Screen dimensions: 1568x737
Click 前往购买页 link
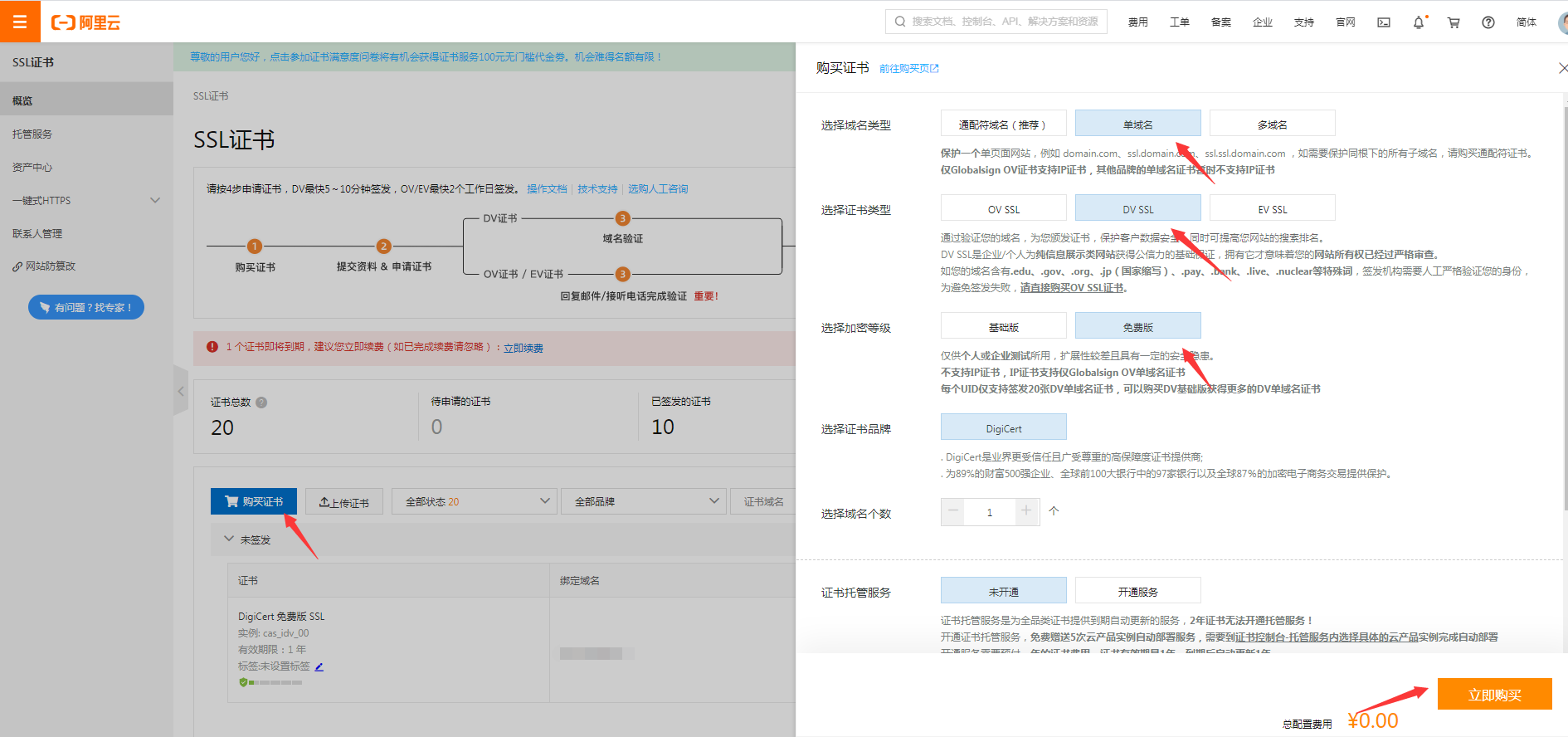click(x=908, y=69)
